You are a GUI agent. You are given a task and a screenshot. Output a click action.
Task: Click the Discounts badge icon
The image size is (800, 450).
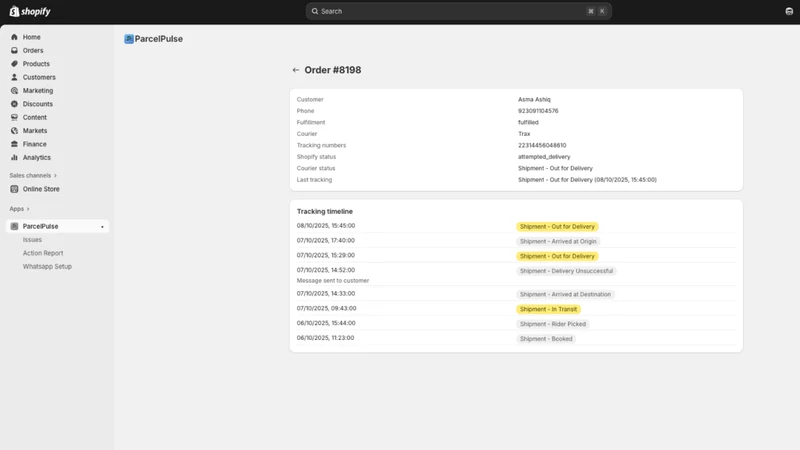tap(14, 104)
